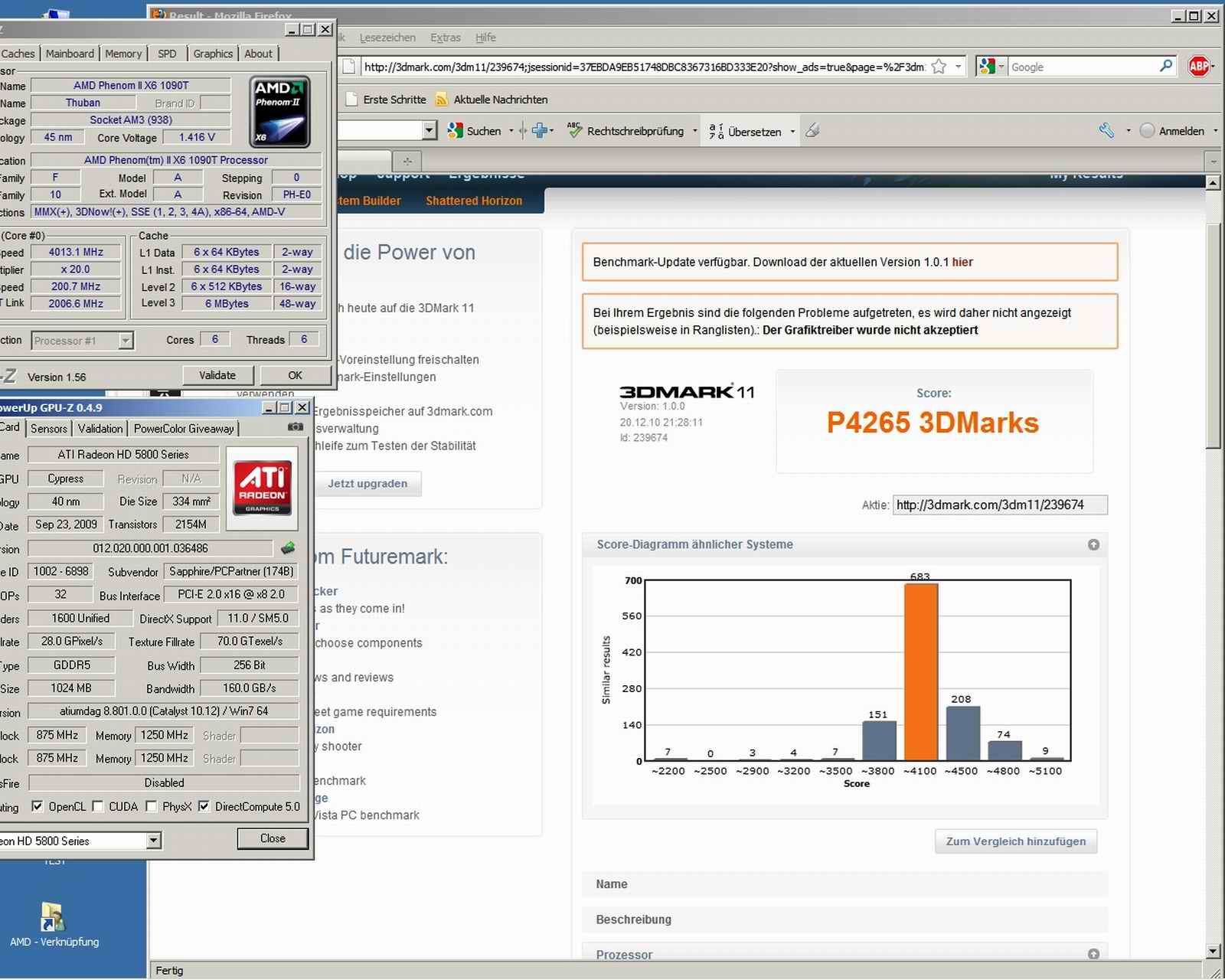Click the Erste Schritte bookmark page icon
Image resolution: width=1225 pixels, height=980 pixels.
click(351, 100)
